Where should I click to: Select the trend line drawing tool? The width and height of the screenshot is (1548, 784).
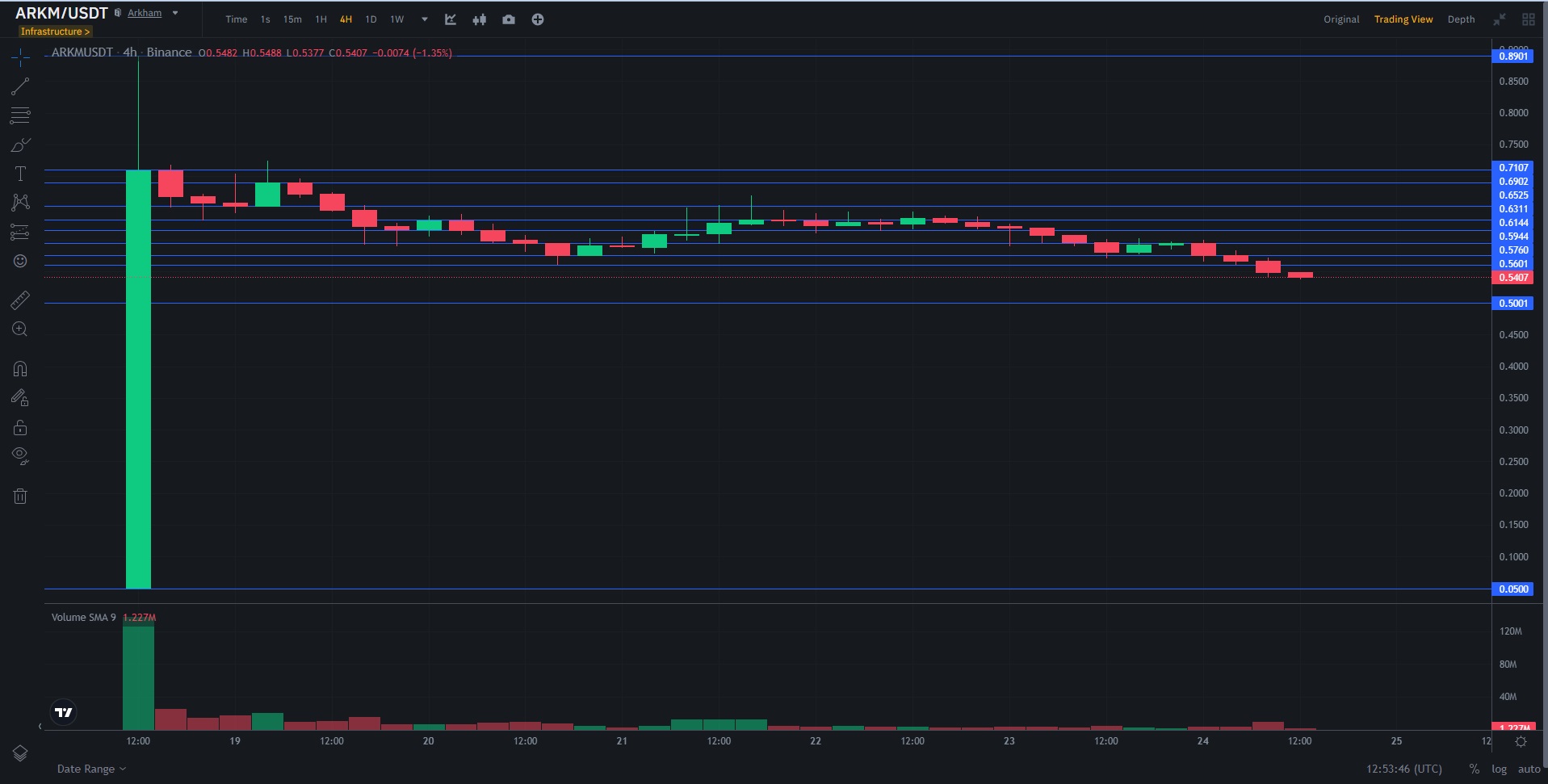coord(20,86)
